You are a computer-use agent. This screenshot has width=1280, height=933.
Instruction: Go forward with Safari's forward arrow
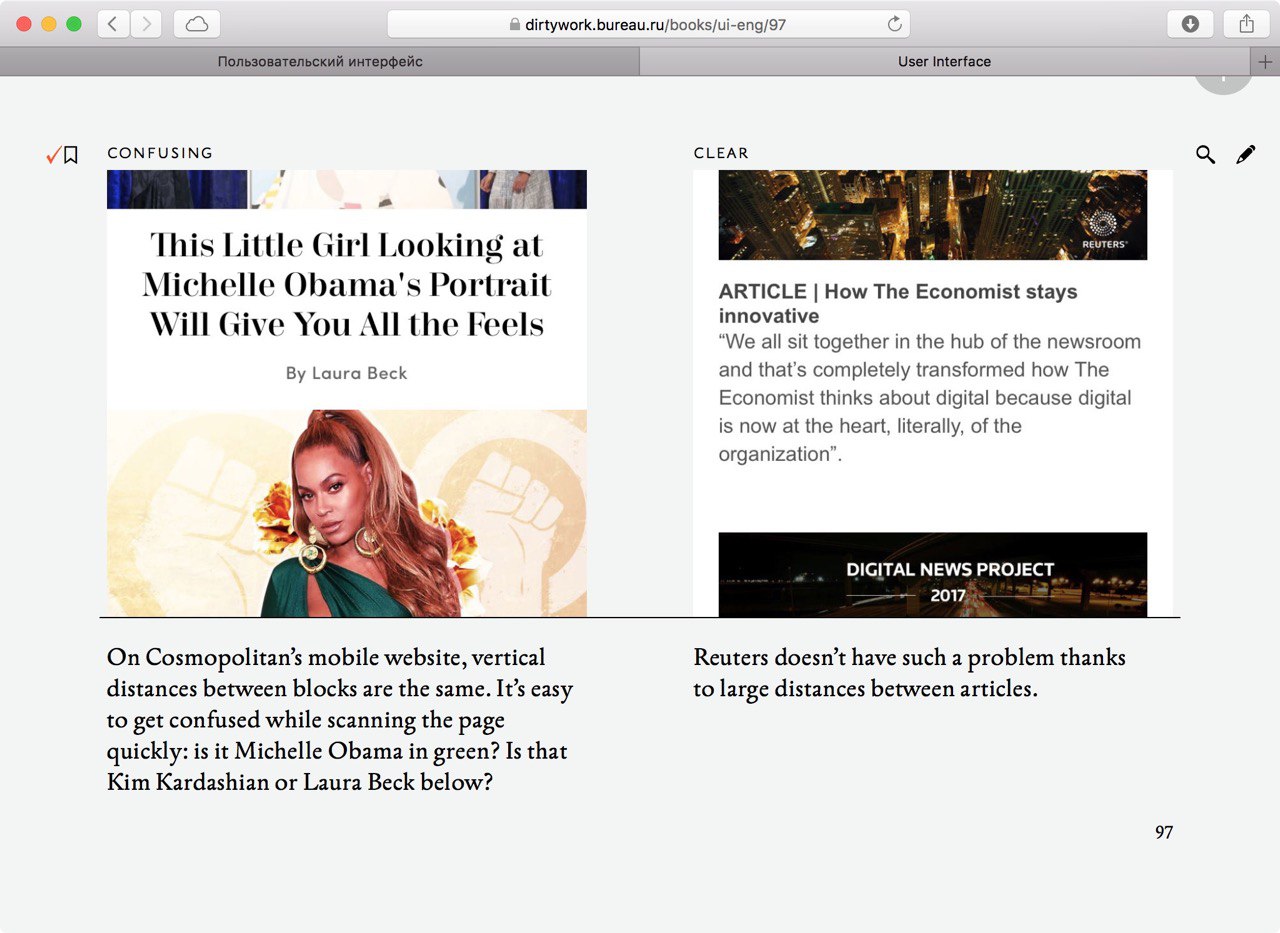point(146,24)
